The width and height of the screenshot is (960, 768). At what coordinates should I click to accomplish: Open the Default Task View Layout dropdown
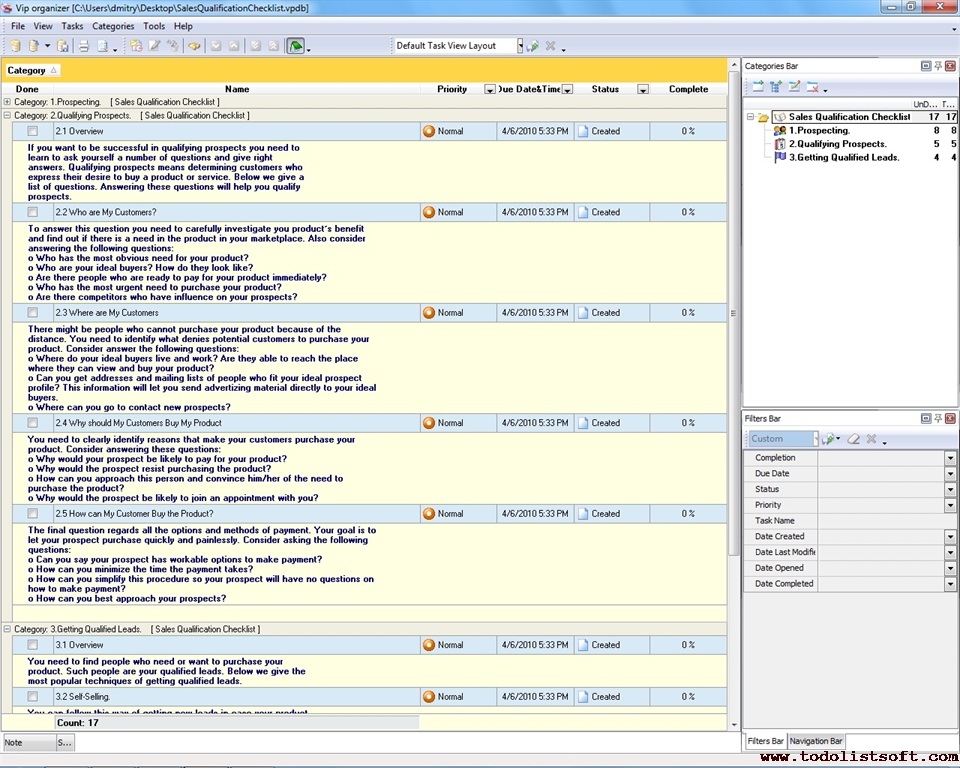[x=519, y=46]
